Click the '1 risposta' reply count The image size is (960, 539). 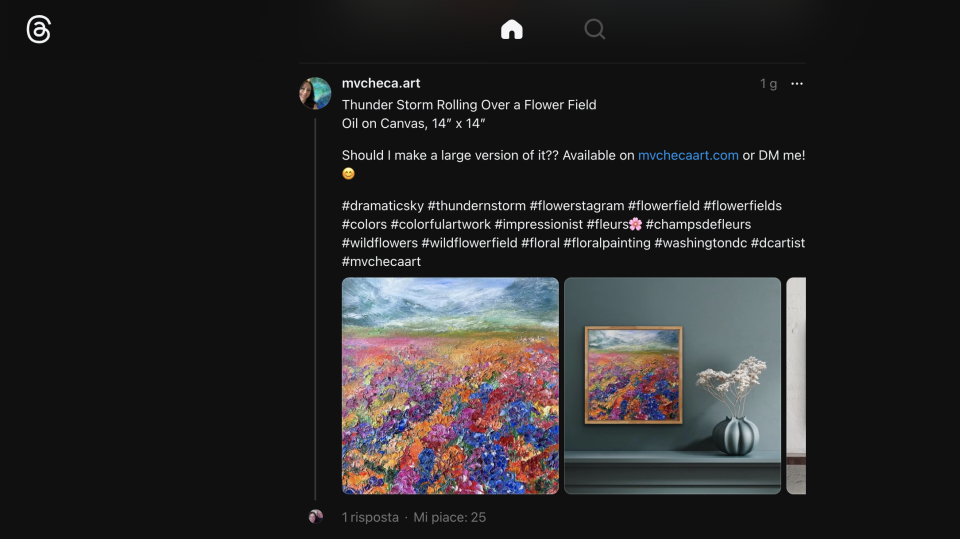pyautogui.click(x=370, y=518)
